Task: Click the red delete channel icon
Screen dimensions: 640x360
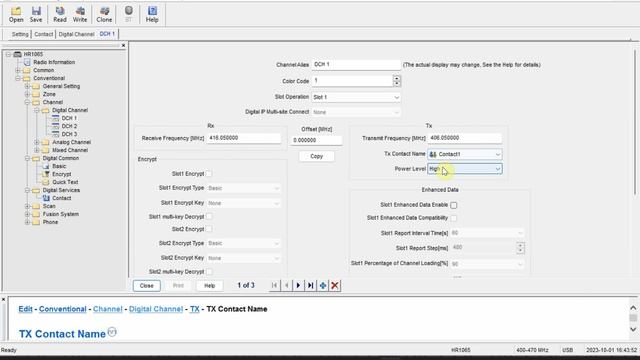Action: click(335, 285)
